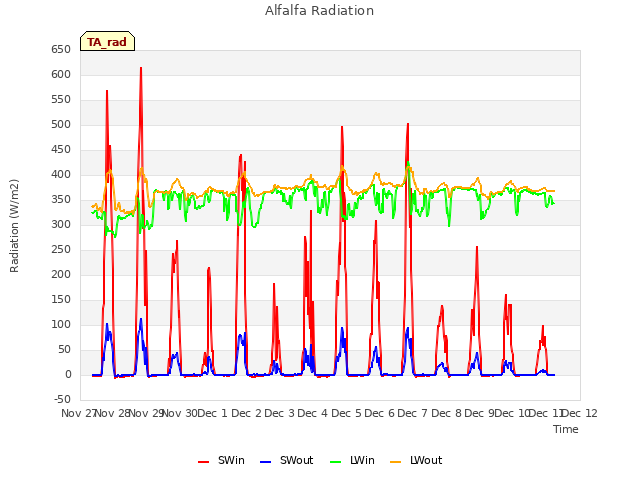
Task: Select the Nov 27 x-axis tick label
Action: pos(78,413)
